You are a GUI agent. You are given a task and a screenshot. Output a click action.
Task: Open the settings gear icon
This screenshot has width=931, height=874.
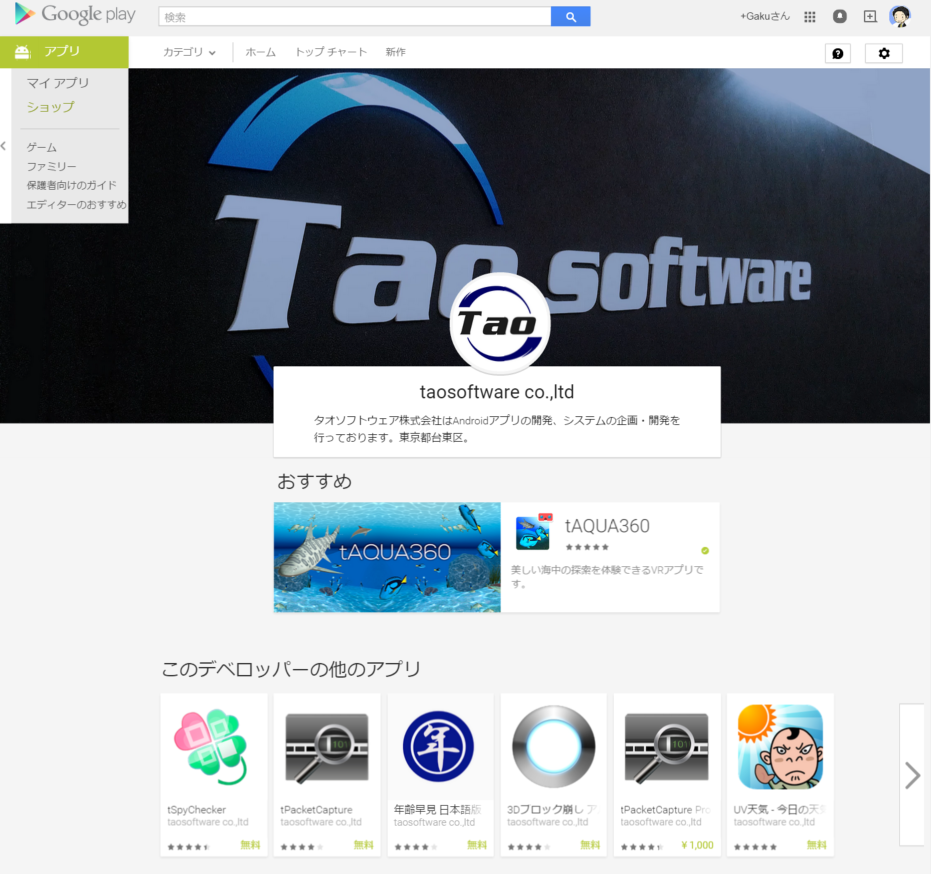tap(884, 53)
